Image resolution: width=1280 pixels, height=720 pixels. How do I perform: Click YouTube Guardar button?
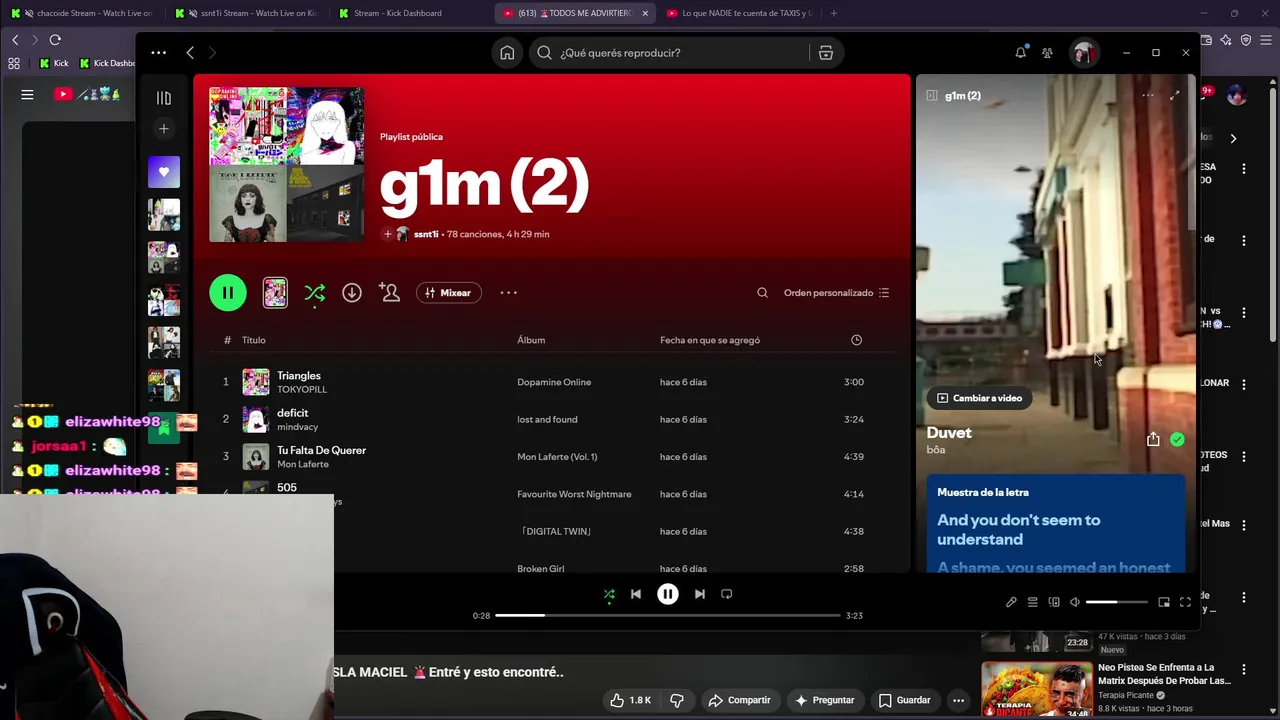coord(904,700)
